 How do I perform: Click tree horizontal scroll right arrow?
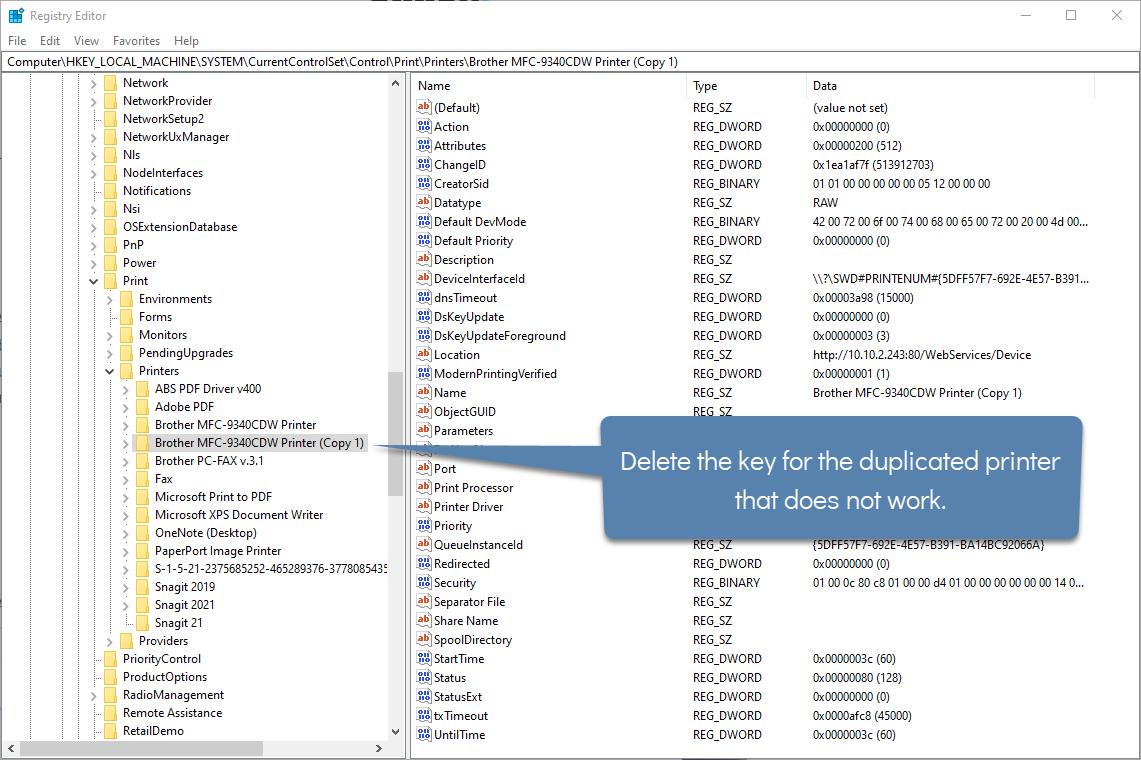(378, 748)
